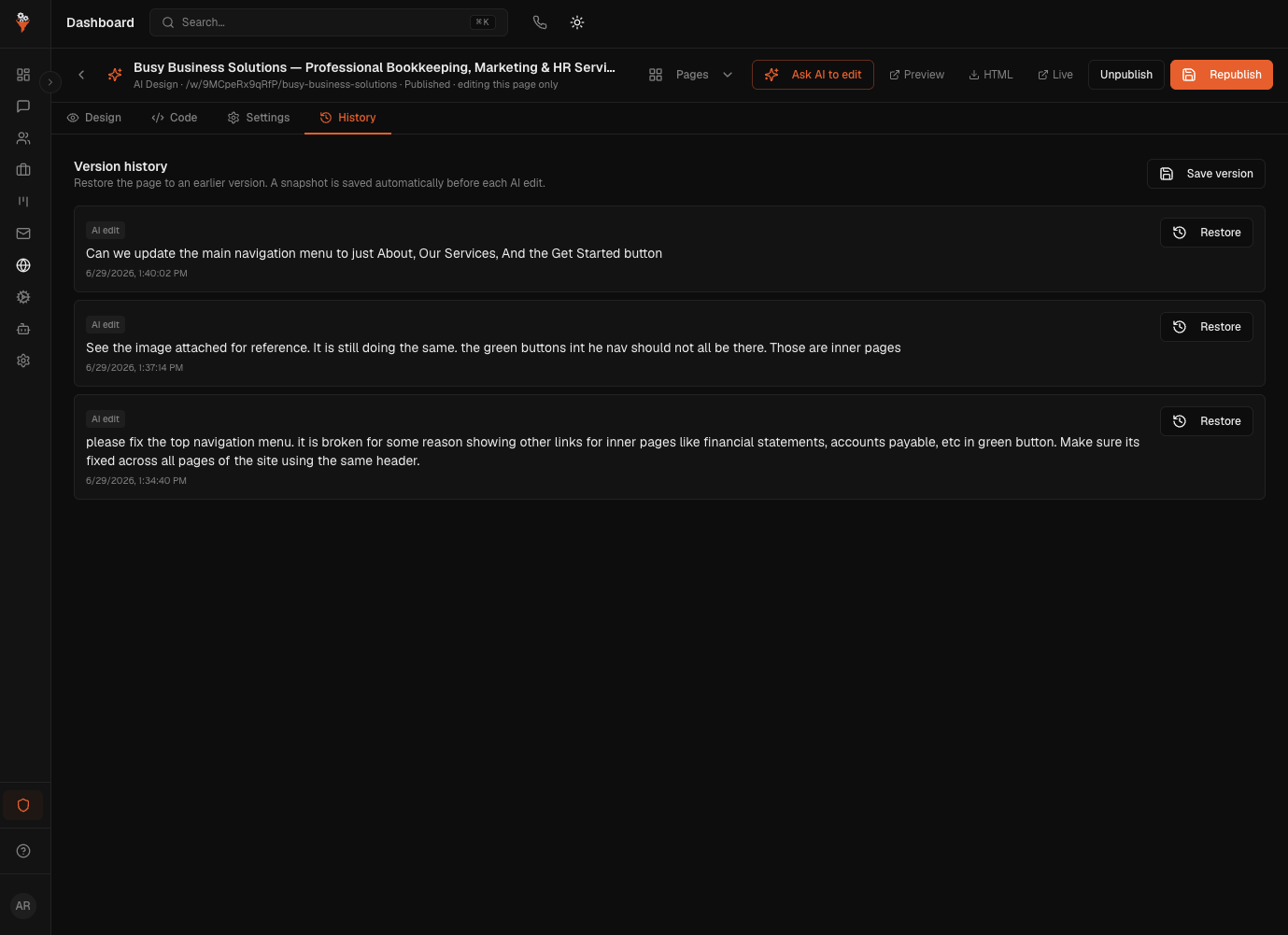Open the Live site link

click(1055, 75)
